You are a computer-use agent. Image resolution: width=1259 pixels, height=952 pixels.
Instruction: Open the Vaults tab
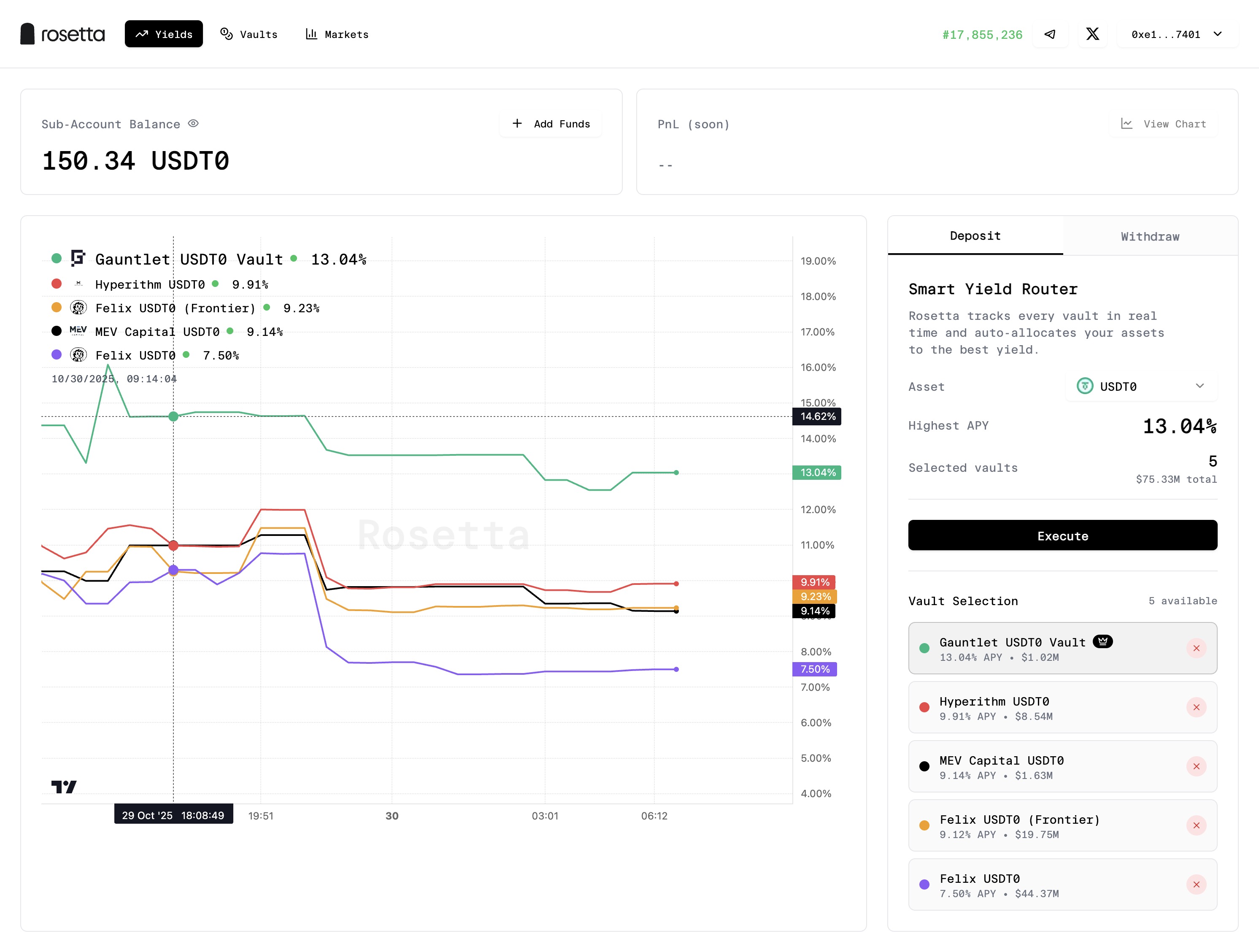click(249, 34)
